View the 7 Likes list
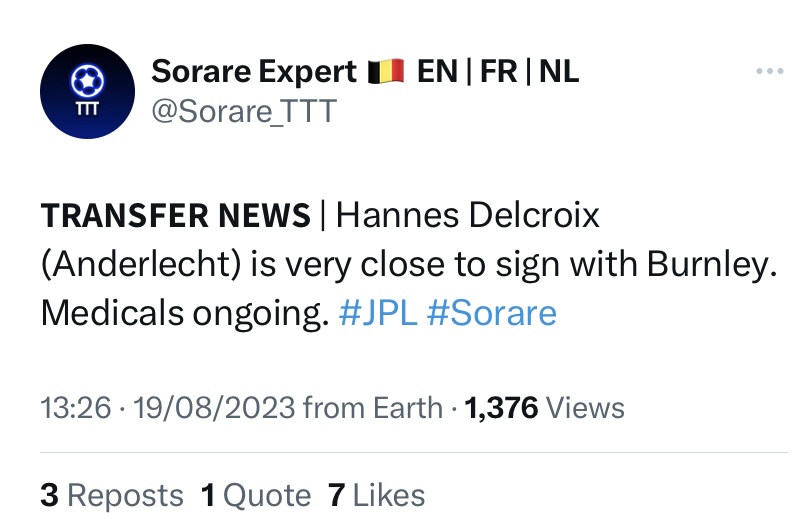This screenshot has width=803, height=524. (376, 495)
